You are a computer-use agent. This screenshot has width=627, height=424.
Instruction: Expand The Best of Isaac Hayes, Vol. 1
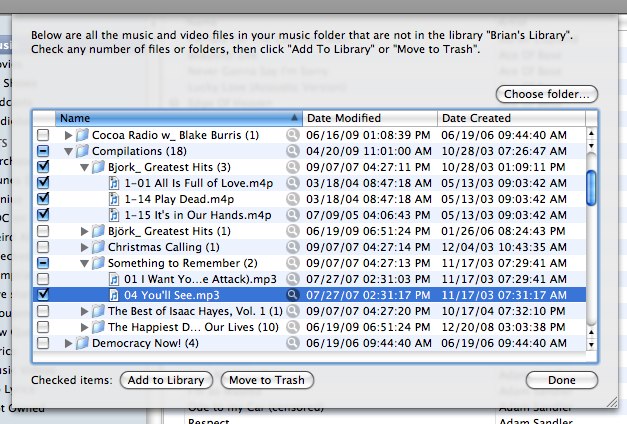(84, 311)
